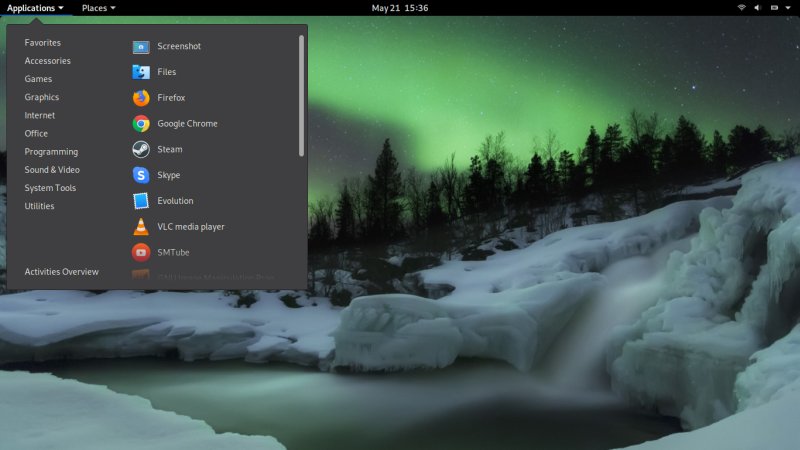Select the Accessories category
The width and height of the screenshot is (800, 450).
tap(47, 61)
